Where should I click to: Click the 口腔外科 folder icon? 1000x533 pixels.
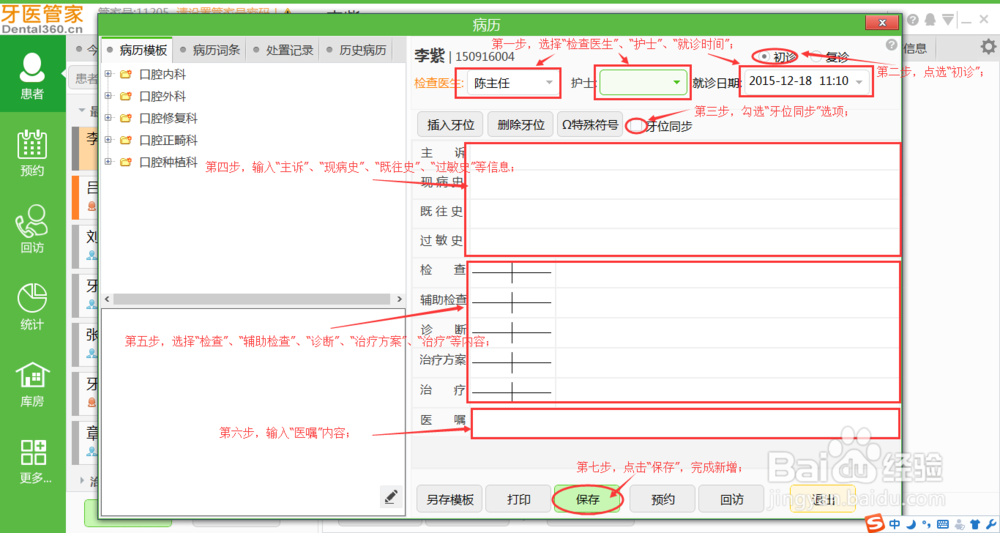click(x=126, y=96)
